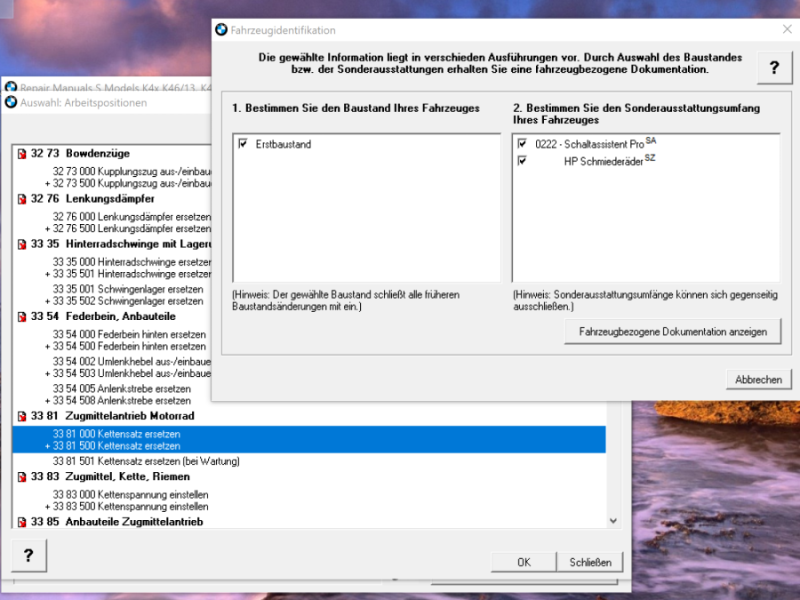Close the Fahrzeugidentifikation dialog with X

click(x=787, y=30)
